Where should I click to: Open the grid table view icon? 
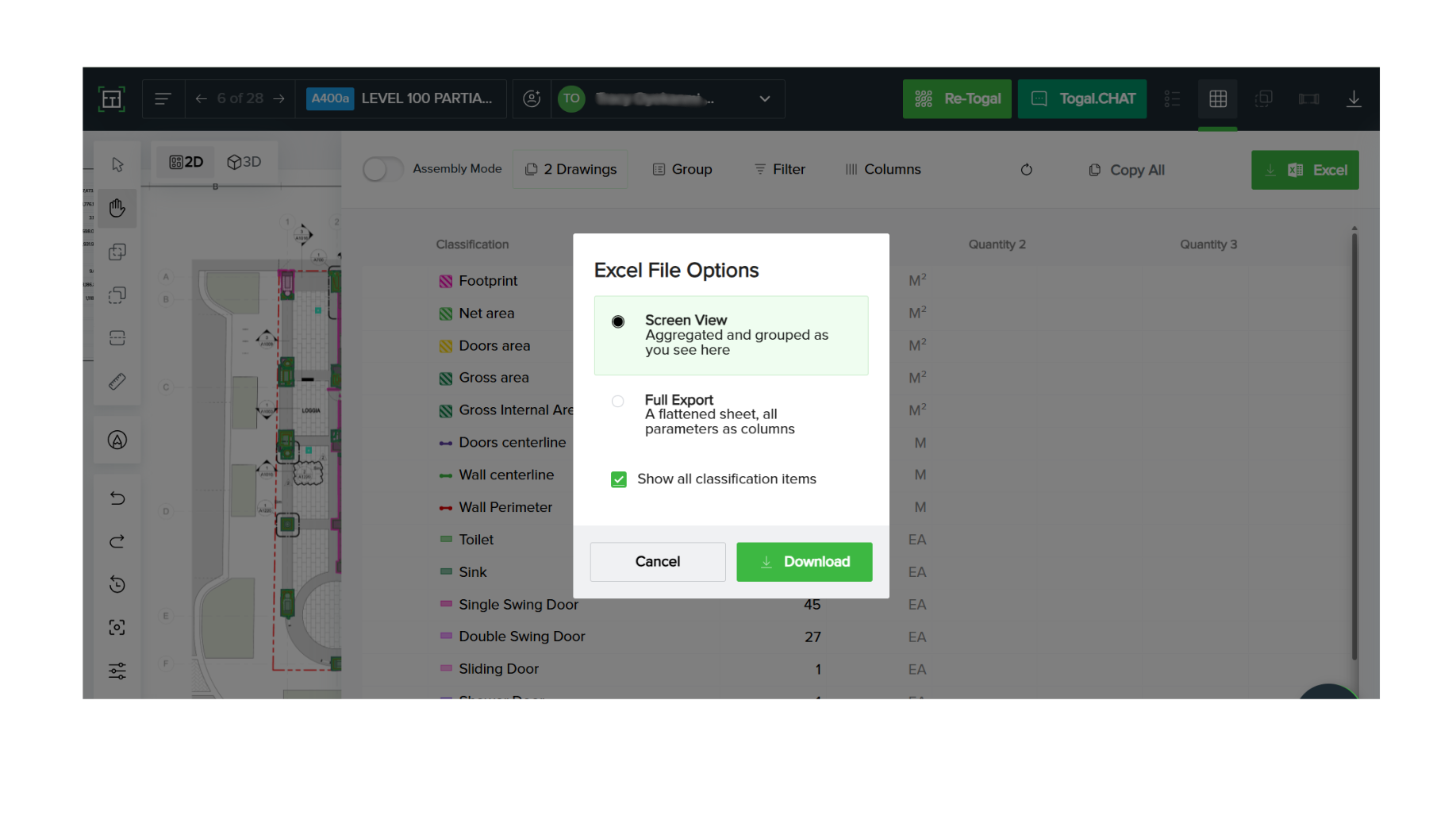(x=1217, y=98)
